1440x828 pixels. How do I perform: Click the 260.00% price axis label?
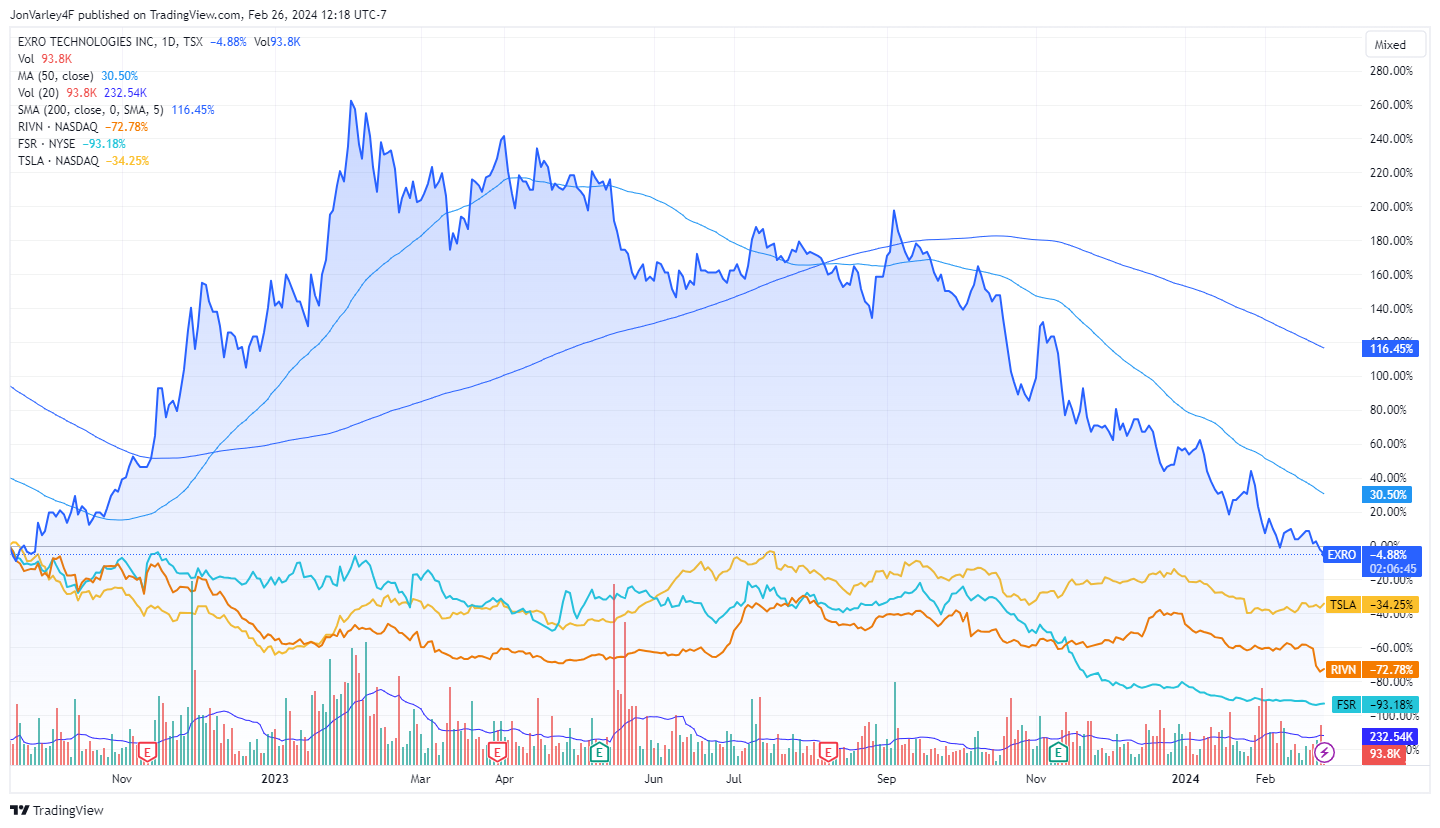[x=1390, y=105]
